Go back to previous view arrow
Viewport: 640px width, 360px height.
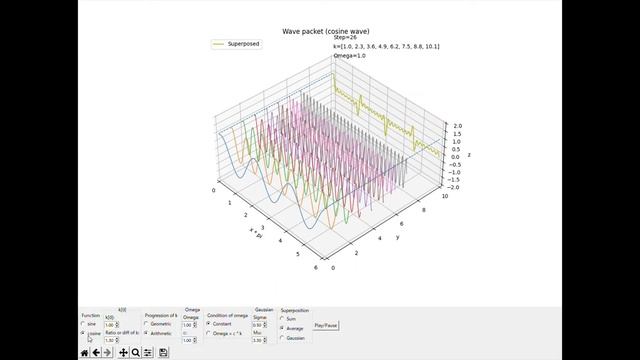[96, 353]
